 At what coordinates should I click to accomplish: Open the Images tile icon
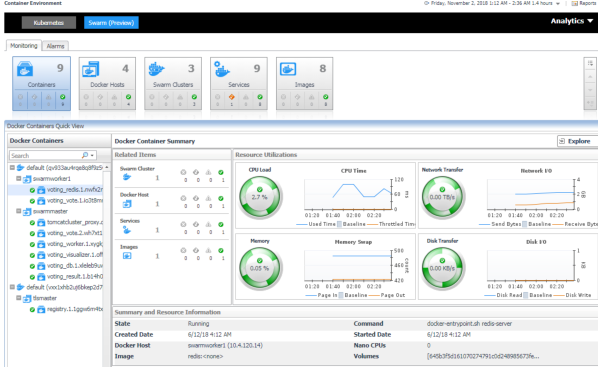288,69
